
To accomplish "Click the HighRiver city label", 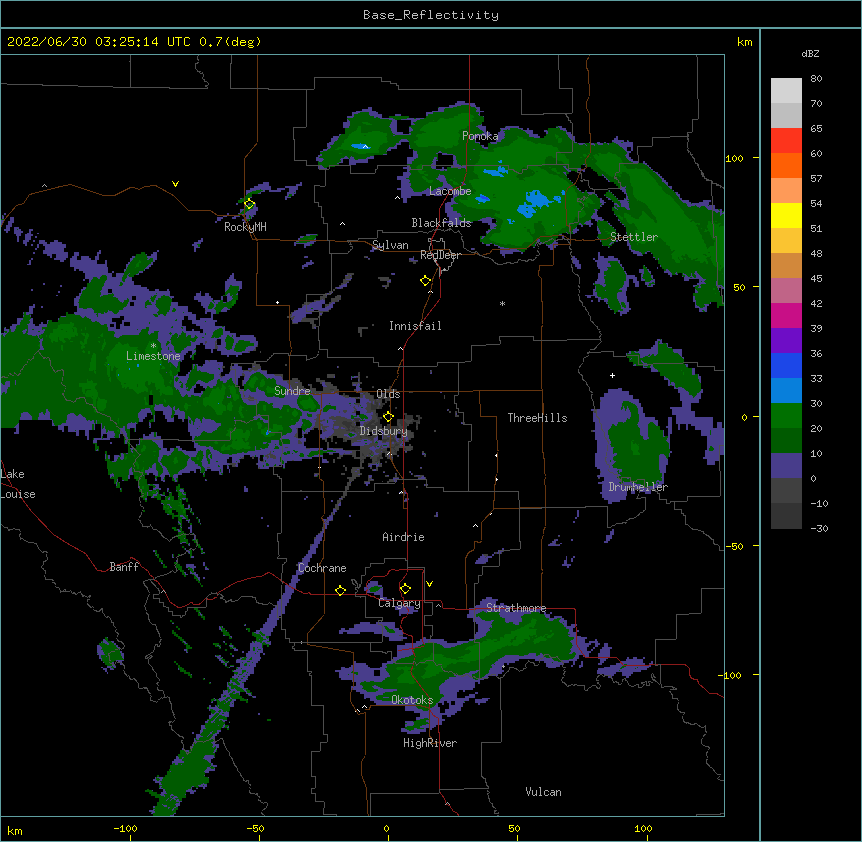I will coord(430,743).
